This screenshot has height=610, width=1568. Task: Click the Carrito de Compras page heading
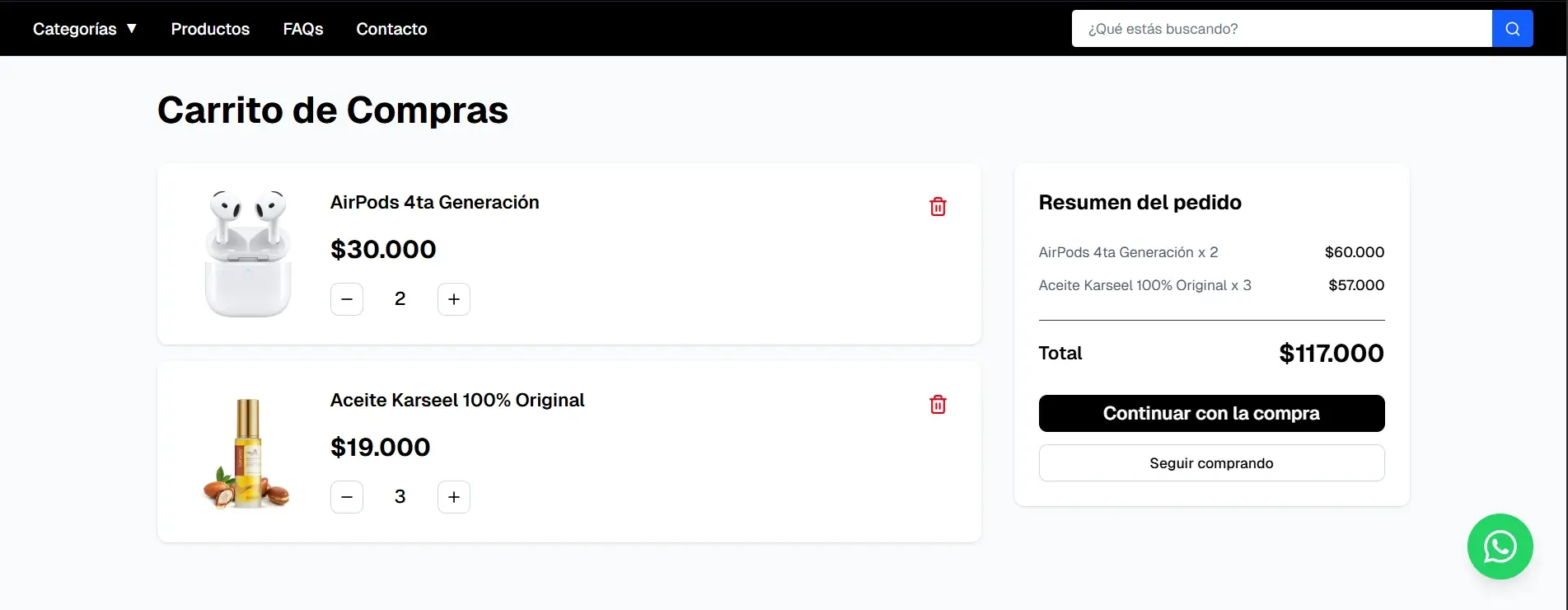pos(333,110)
